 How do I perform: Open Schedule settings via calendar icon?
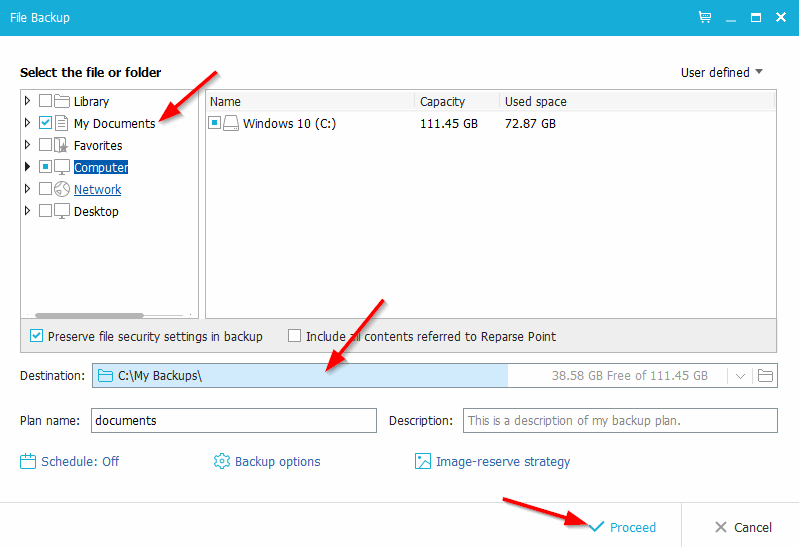(x=28, y=461)
